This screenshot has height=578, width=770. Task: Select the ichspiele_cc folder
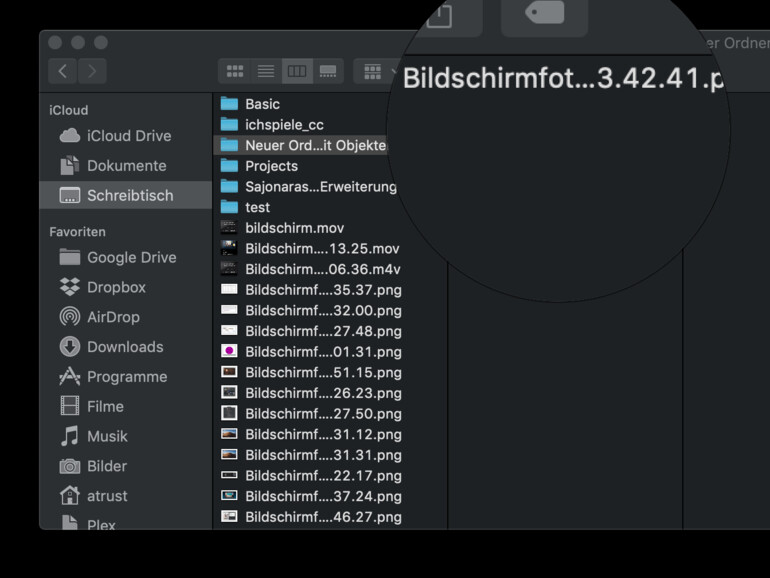[x=284, y=125]
